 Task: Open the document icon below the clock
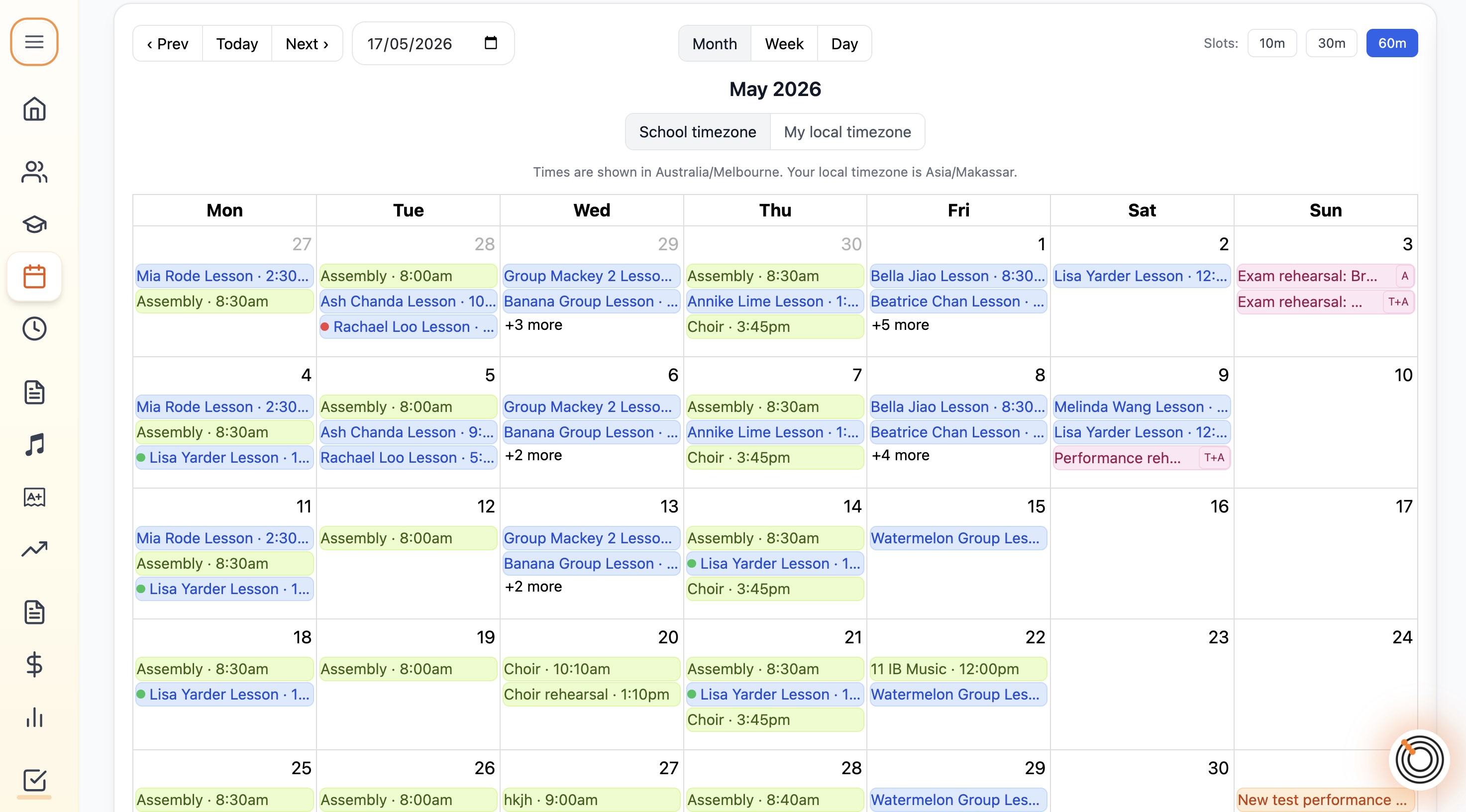tap(34, 392)
